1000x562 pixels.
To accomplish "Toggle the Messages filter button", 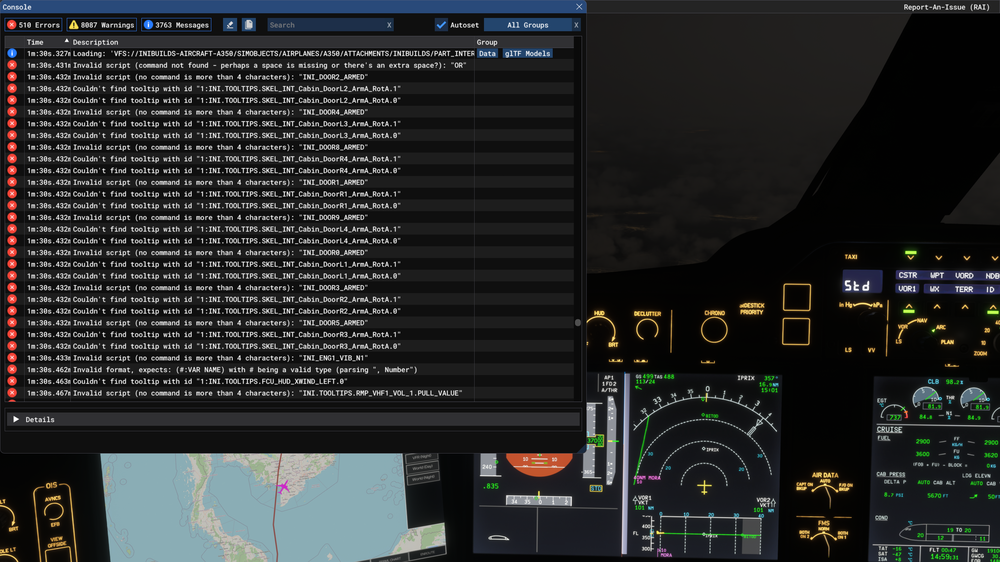I will [176, 25].
